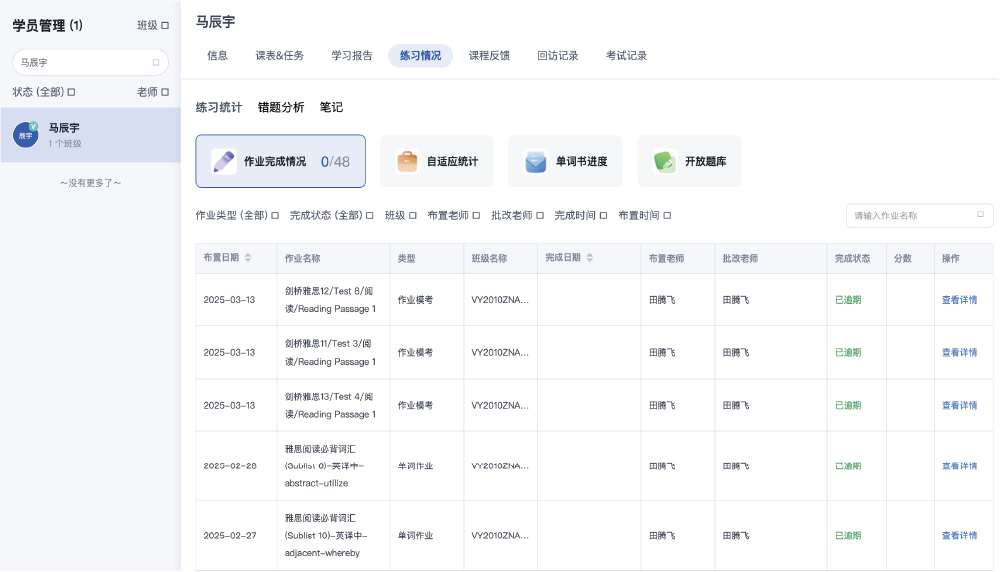Click 查看详情 for Sublist 10 vocabulary row
Screen dimensions: 1000x572
tap(959, 535)
